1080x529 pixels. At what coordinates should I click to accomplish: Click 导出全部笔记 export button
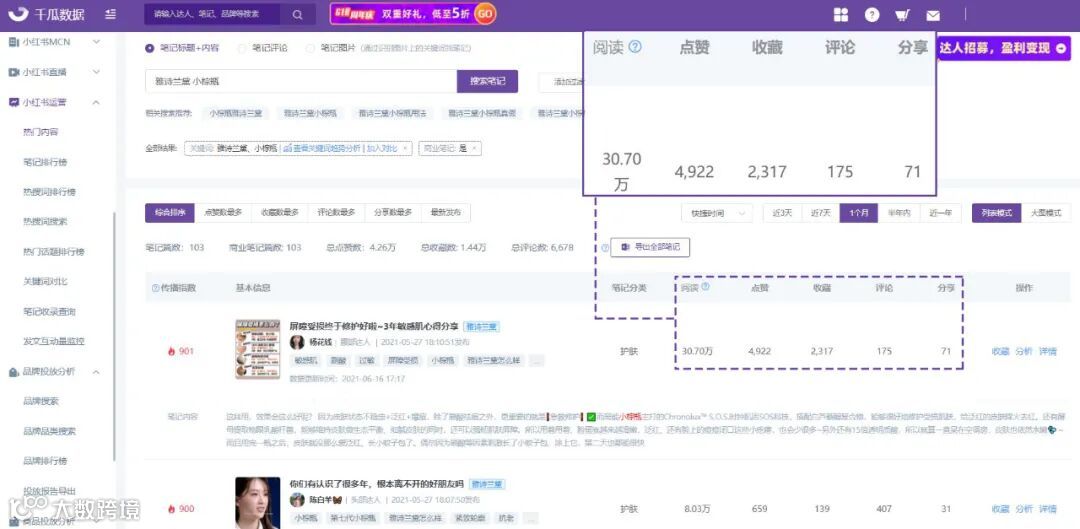coord(650,247)
